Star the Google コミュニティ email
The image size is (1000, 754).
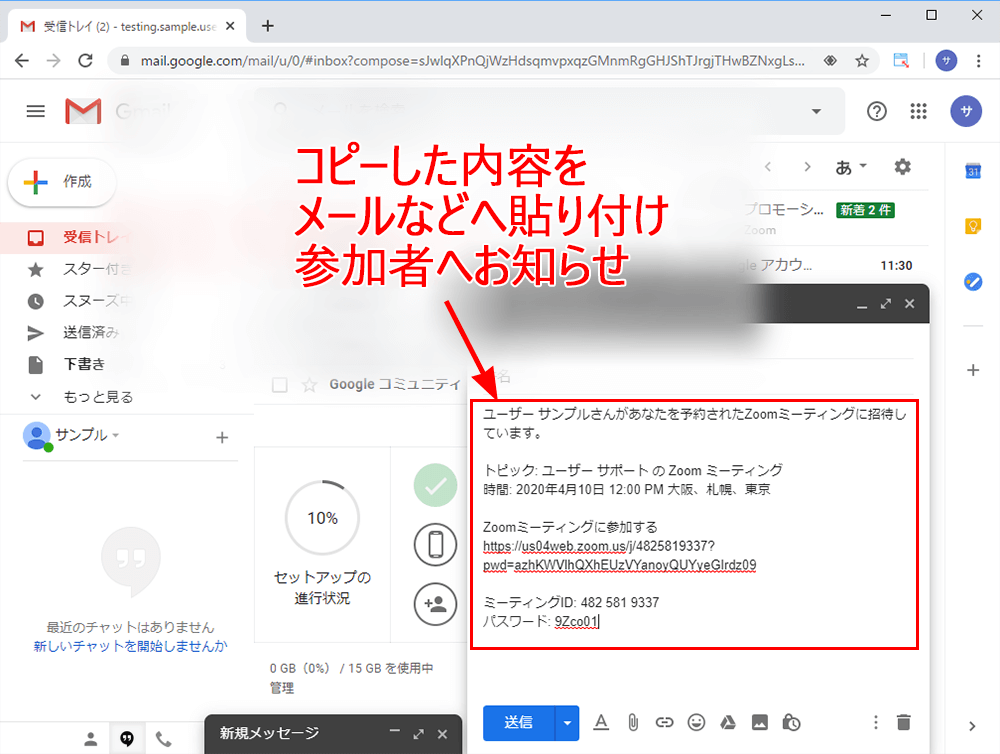309,385
